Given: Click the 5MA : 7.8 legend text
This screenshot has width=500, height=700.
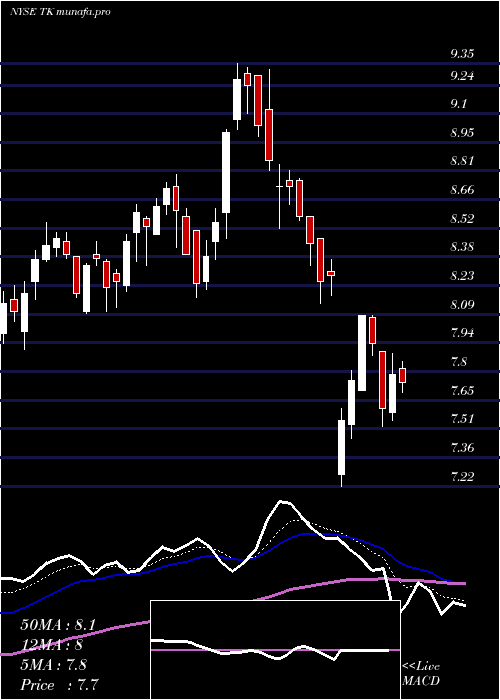Looking at the screenshot, I should point(54,665).
